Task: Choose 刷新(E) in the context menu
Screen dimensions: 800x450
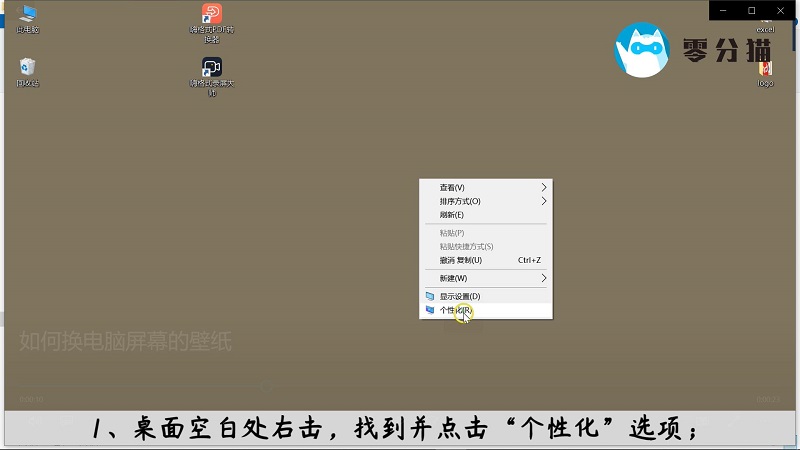Action: coord(452,215)
